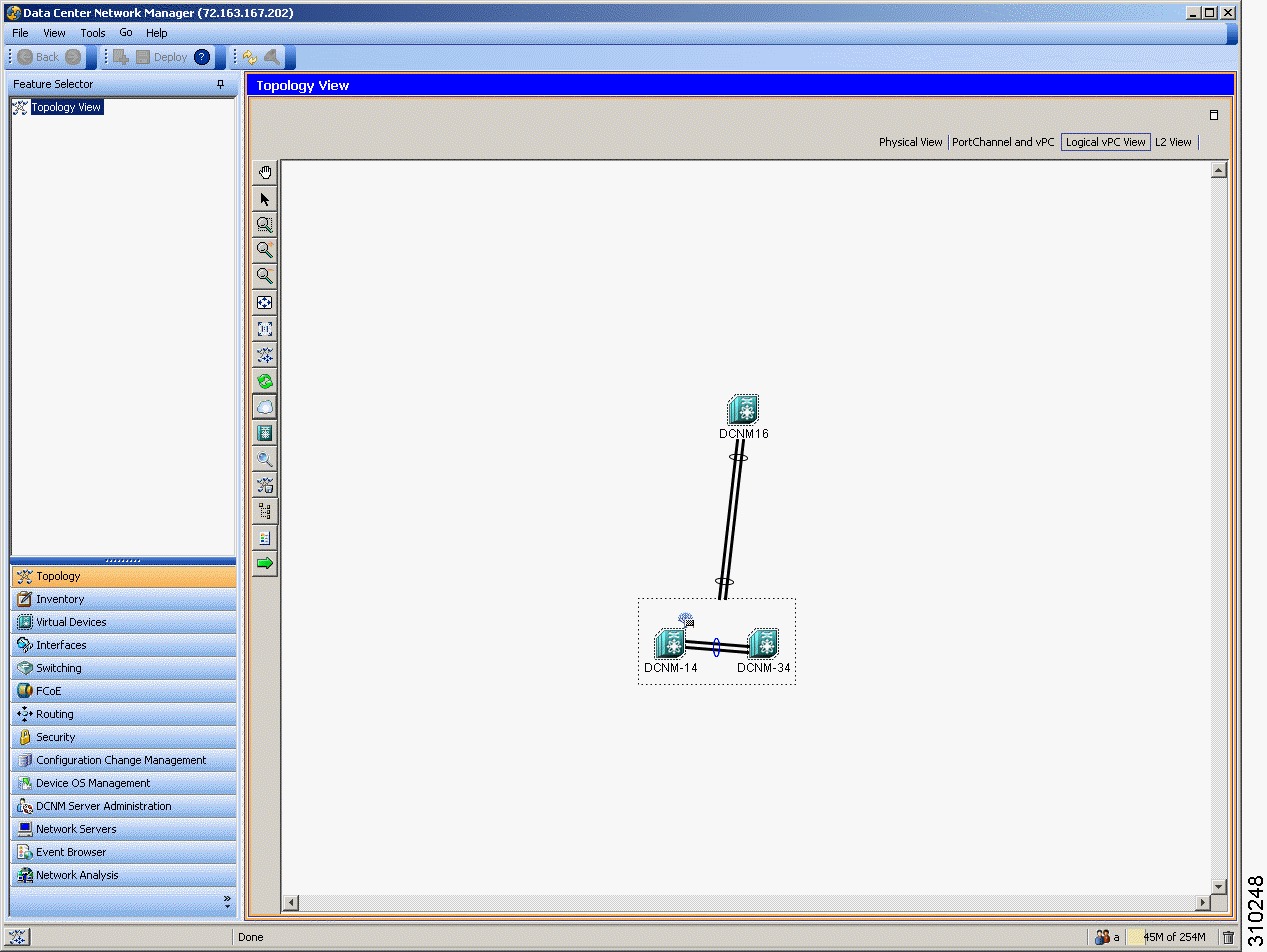Click the hierarchy tree icon in toolbar

[265, 512]
